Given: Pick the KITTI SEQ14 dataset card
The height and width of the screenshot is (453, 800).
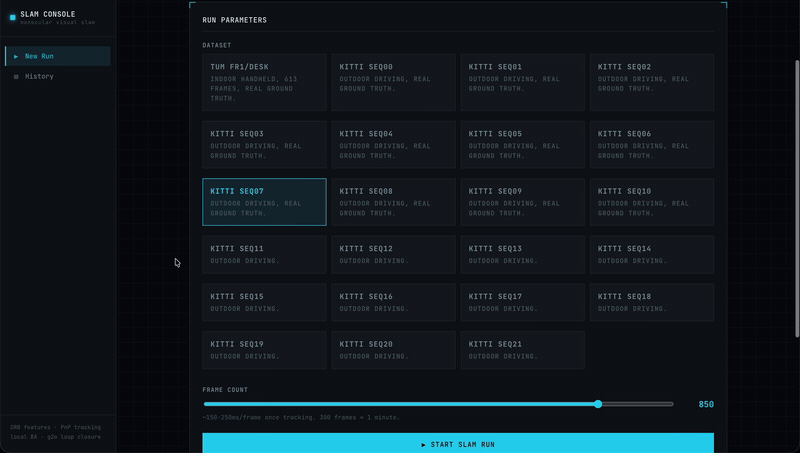Looking at the screenshot, I should [x=652, y=255].
